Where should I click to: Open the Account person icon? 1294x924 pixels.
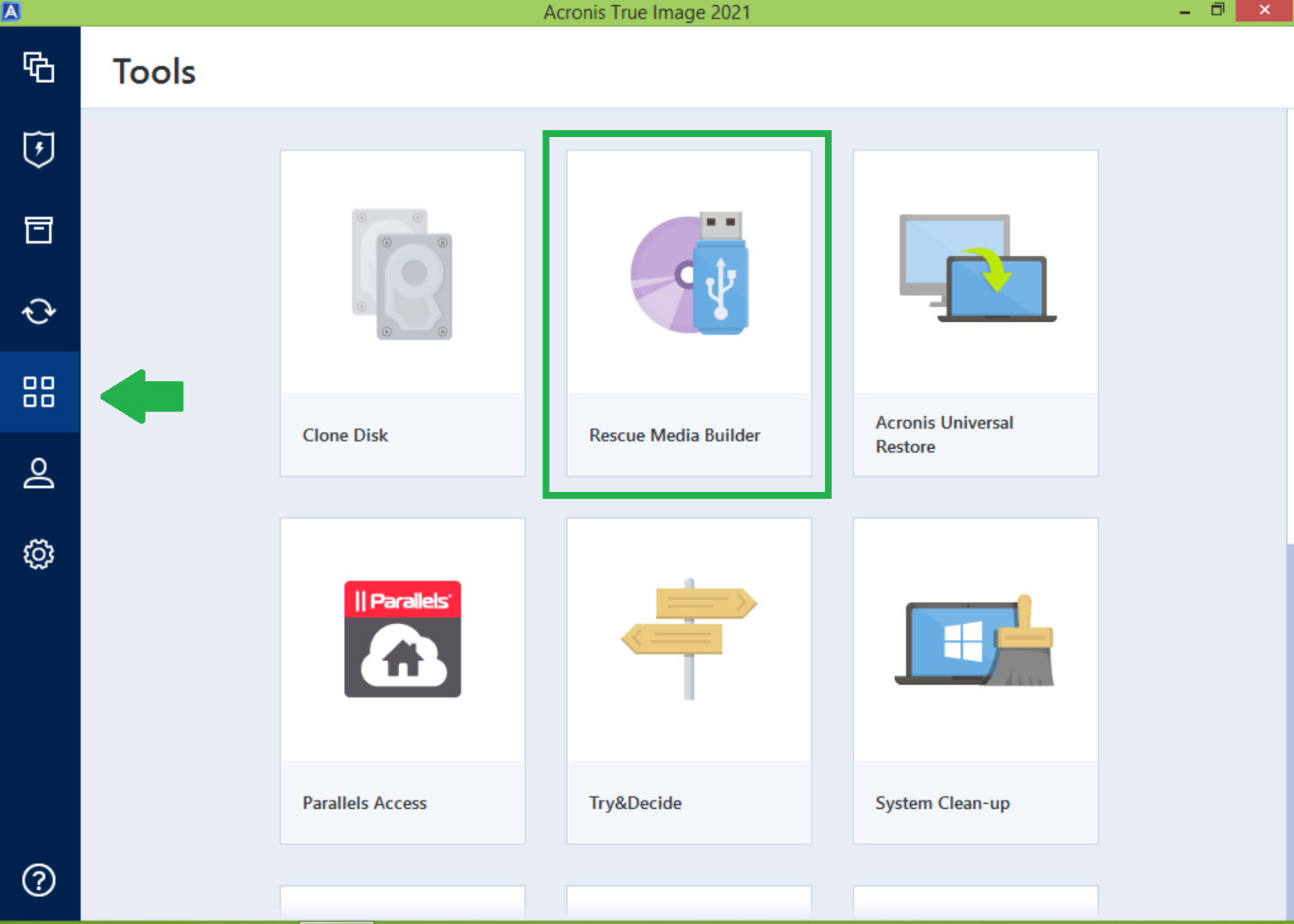click(x=39, y=473)
